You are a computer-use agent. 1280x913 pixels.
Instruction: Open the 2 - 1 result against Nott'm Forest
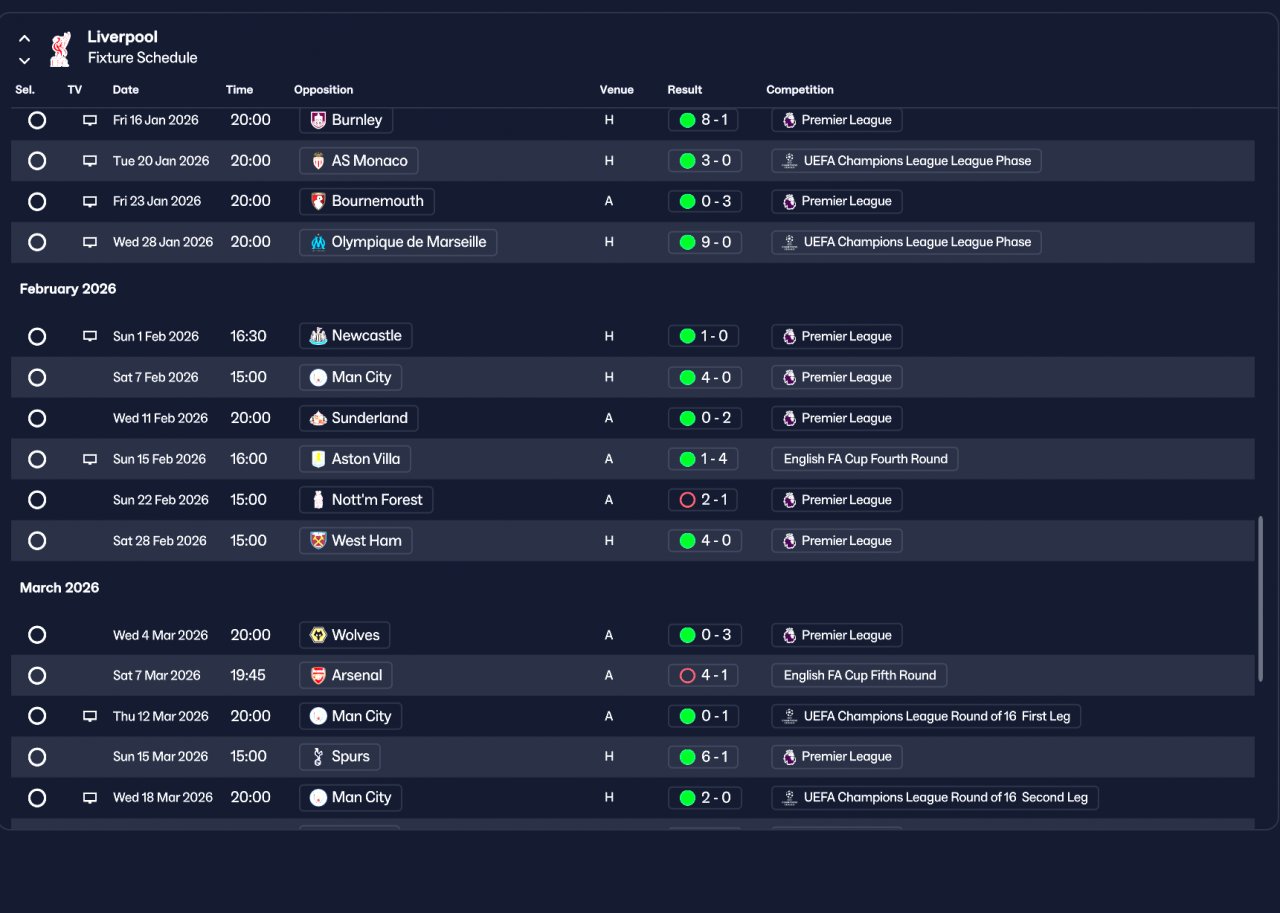(704, 500)
